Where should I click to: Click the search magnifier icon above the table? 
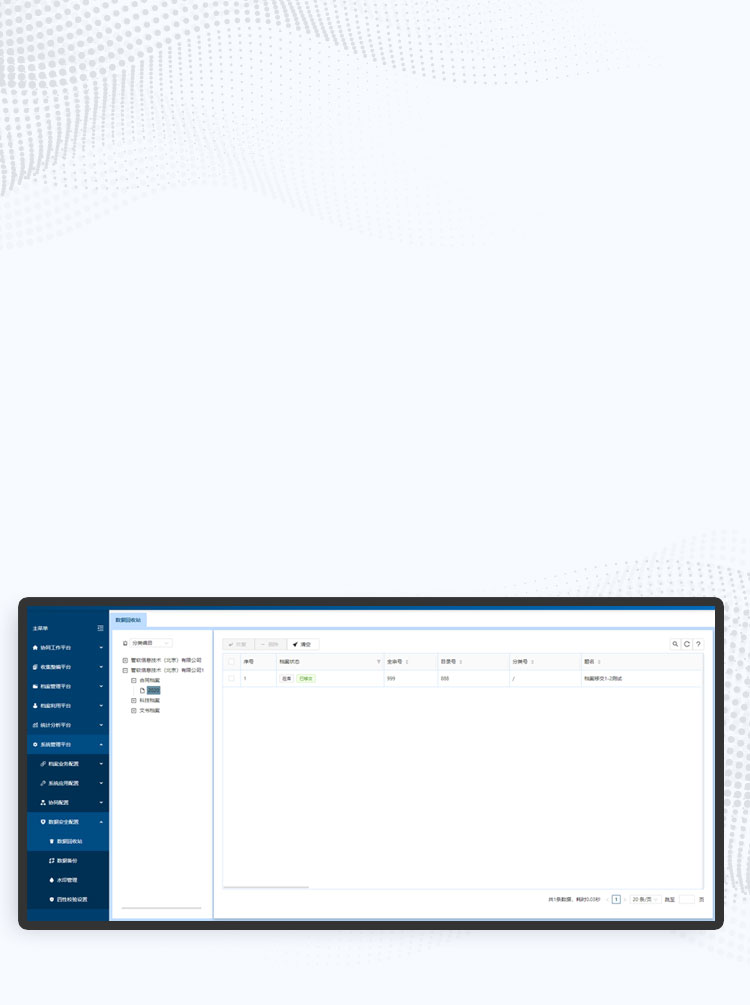point(675,645)
